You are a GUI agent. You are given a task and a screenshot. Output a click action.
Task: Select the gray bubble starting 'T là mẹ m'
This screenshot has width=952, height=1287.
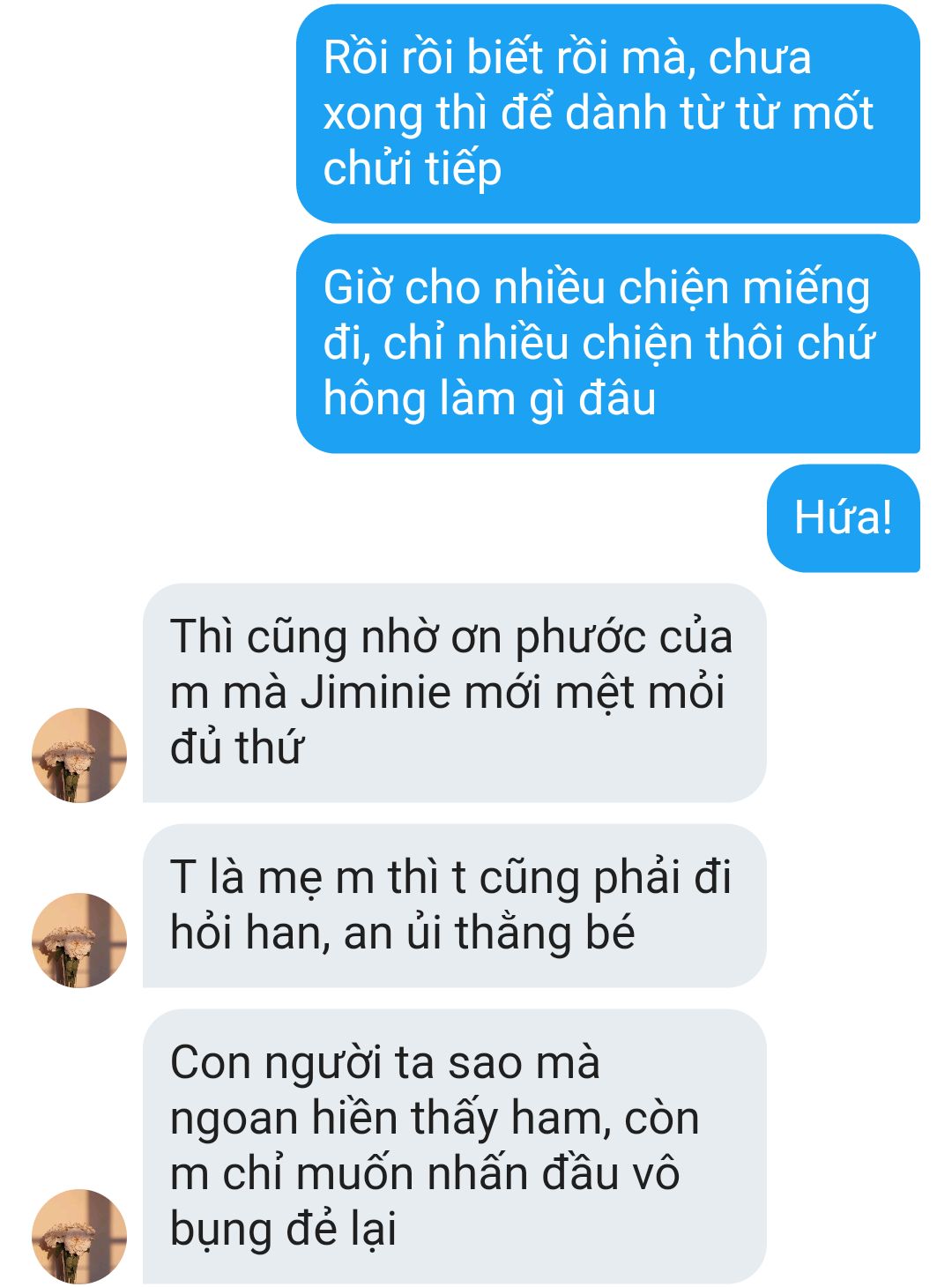pyautogui.click(x=455, y=905)
